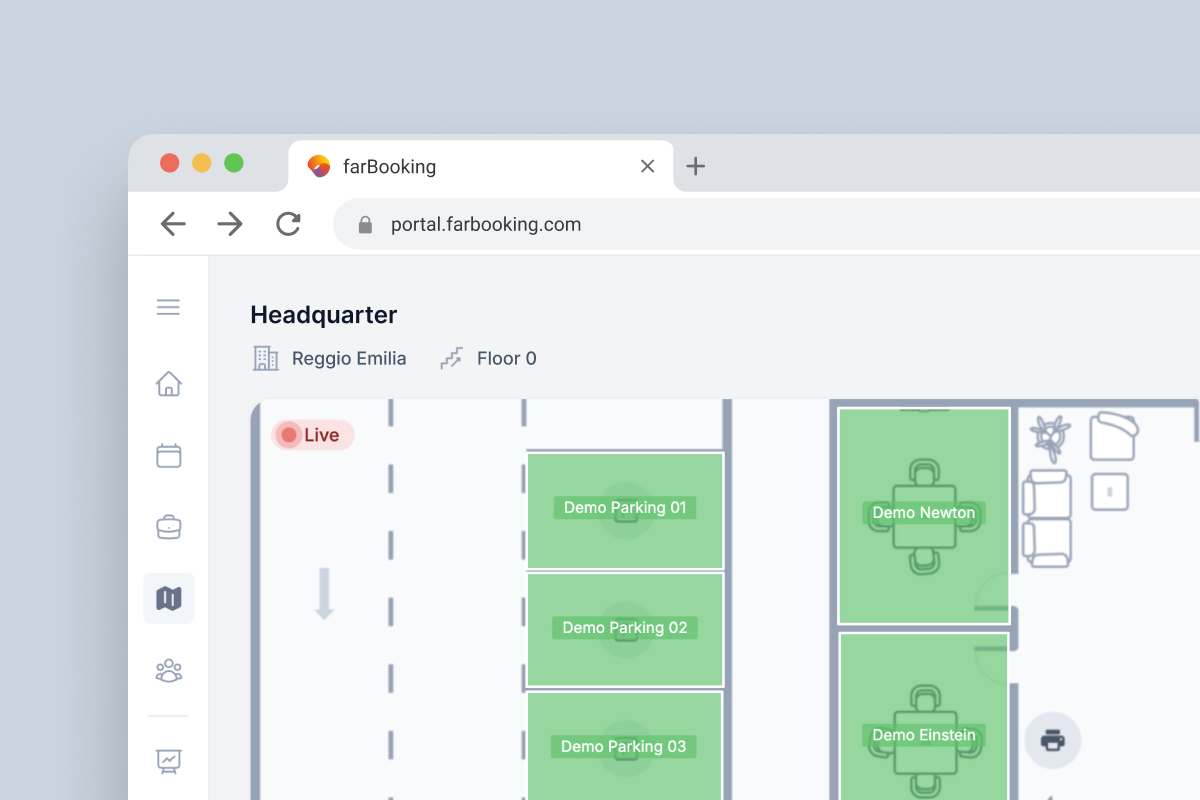
Task: Click the padlock icon in the address bar
Action: click(365, 225)
